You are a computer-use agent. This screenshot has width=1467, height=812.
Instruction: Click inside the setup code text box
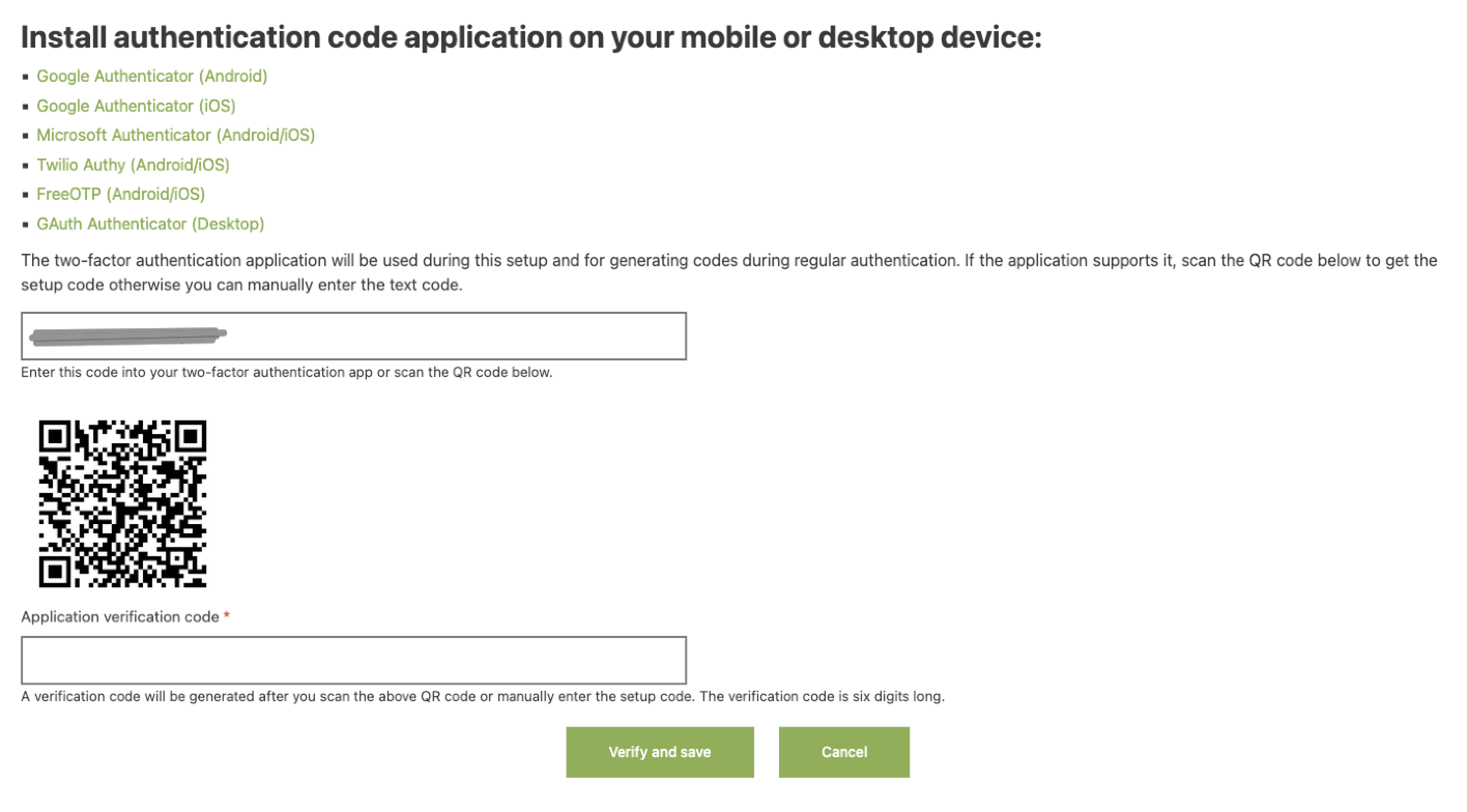pyautogui.click(x=456, y=336)
